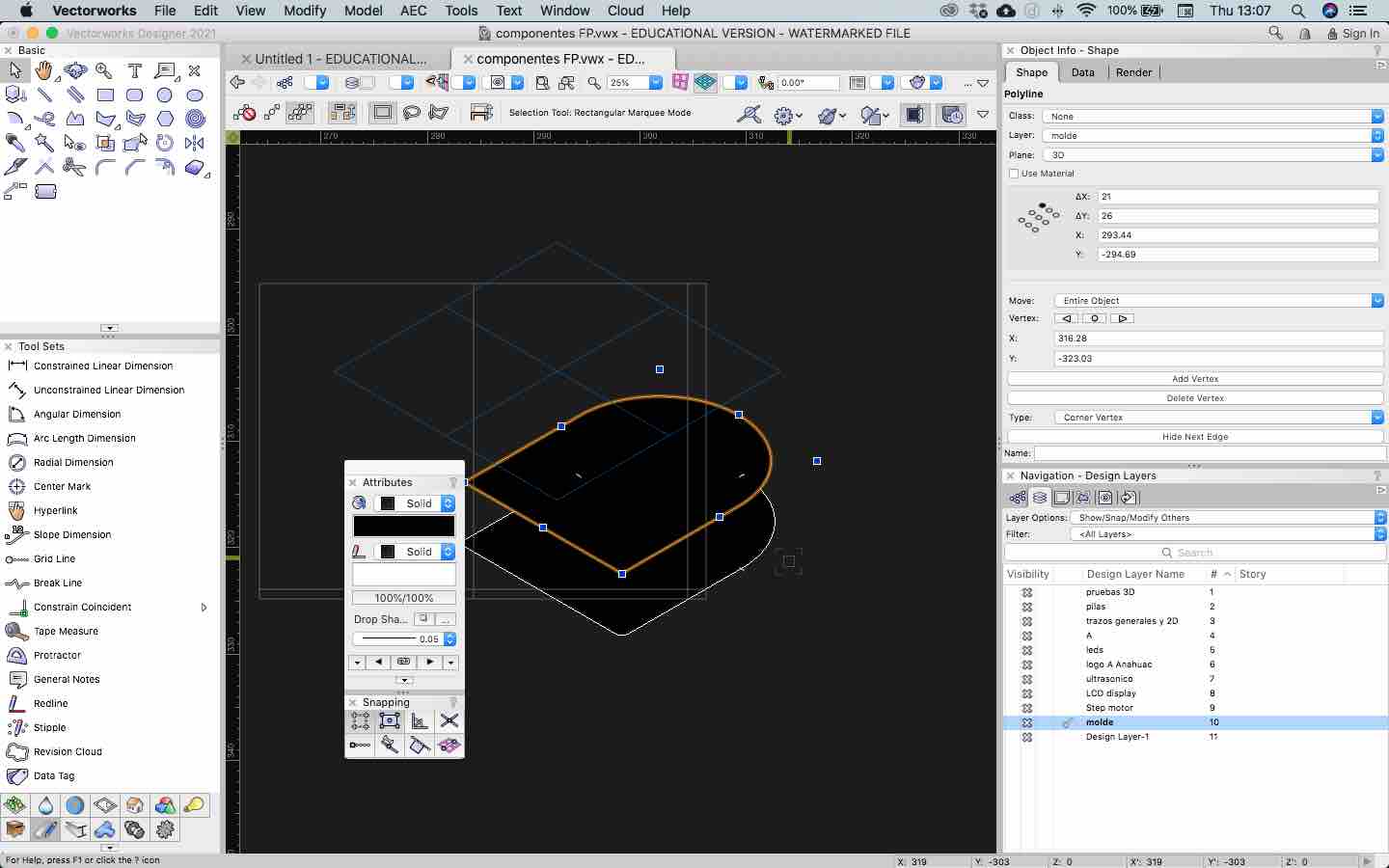Click the white pen color swatch
The image size is (1389, 868).
pos(403,575)
